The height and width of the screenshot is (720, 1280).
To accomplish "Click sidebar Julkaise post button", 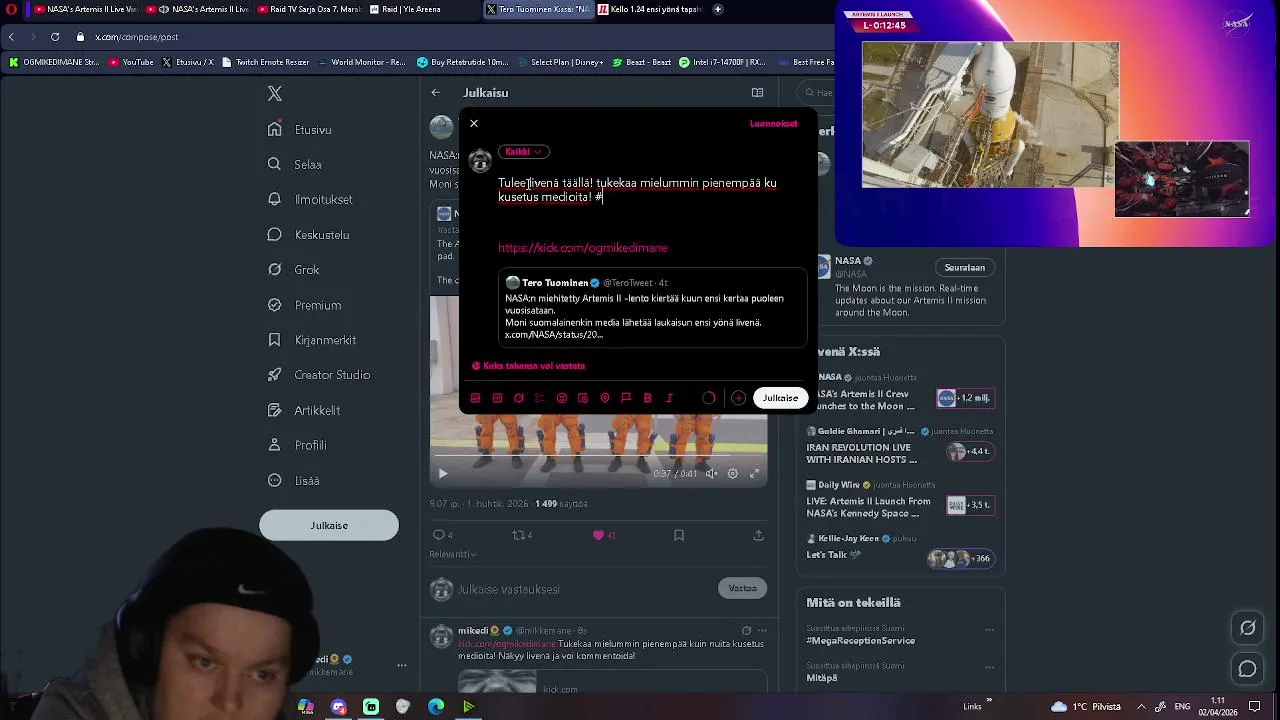I will 329,526.
